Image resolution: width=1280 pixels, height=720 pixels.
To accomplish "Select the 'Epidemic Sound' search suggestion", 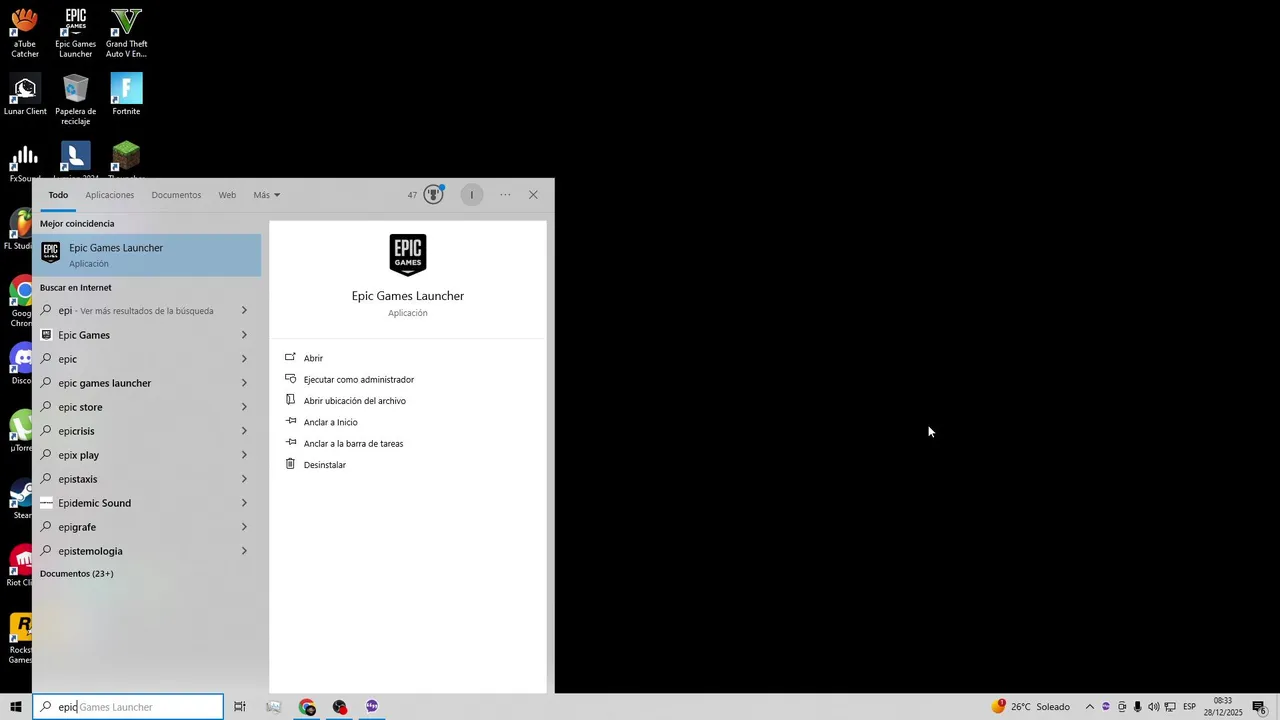I will [147, 503].
